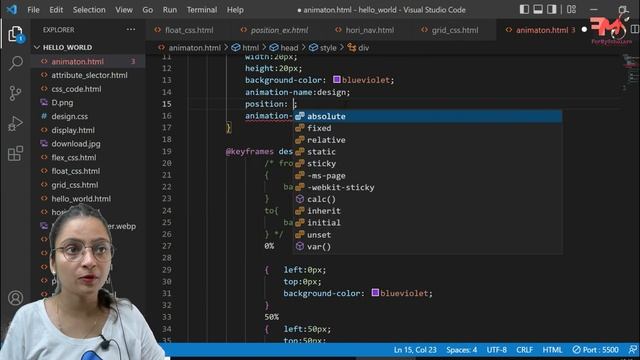Click Spaces: 4 indentation setting
This screenshot has width=640, height=360.
pos(461,350)
